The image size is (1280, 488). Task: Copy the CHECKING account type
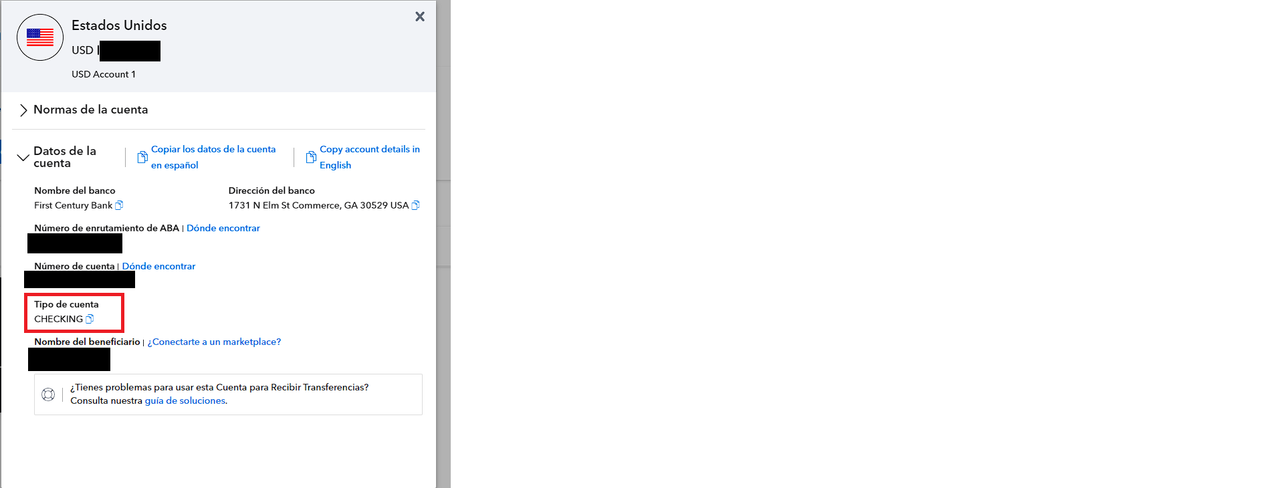89,319
